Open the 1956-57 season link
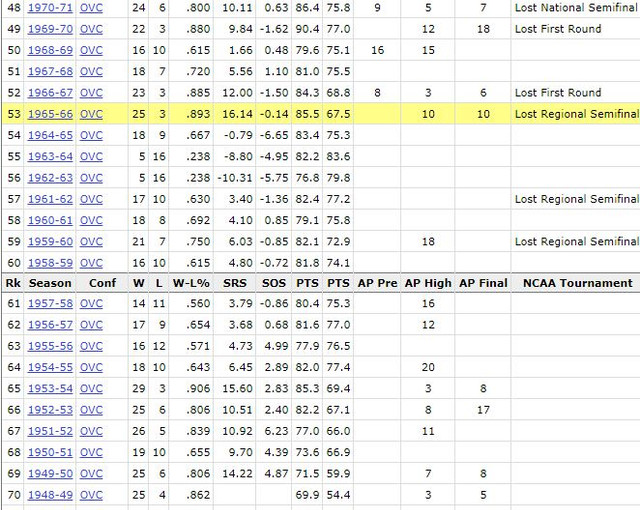Screen dimensions: 640x510 click(x=50, y=325)
